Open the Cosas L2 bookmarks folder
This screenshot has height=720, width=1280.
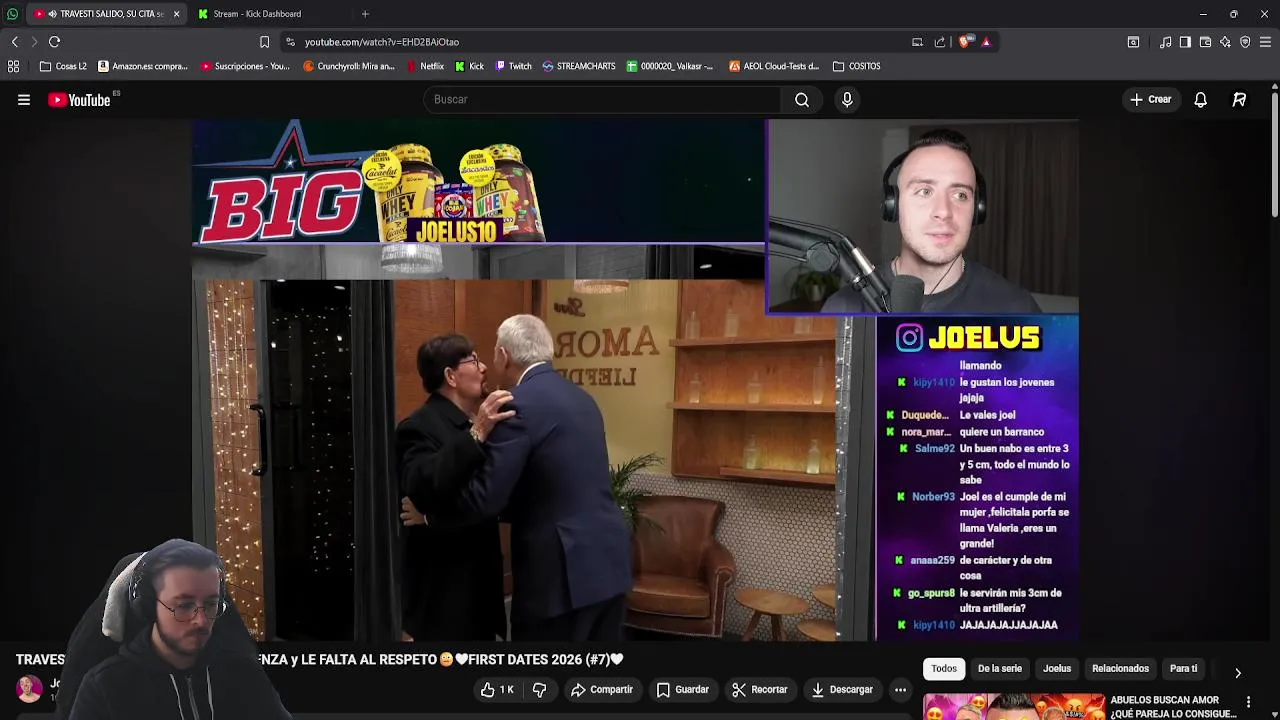[x=63, y=66]
